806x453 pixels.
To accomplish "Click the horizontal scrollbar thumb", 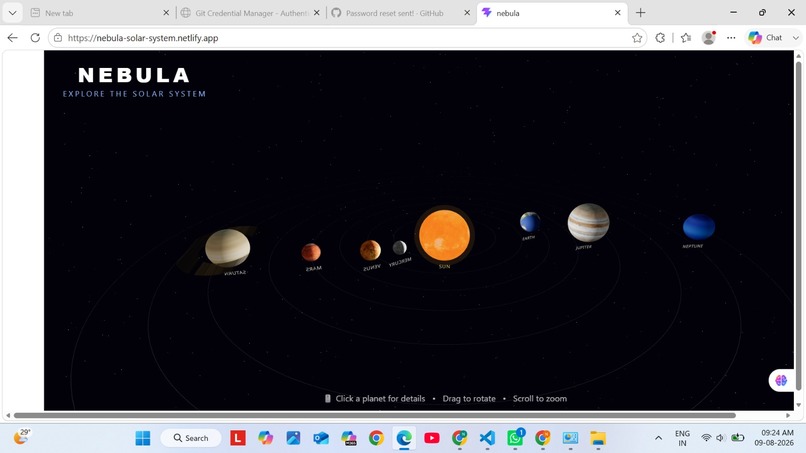I will tap(375, 415).
